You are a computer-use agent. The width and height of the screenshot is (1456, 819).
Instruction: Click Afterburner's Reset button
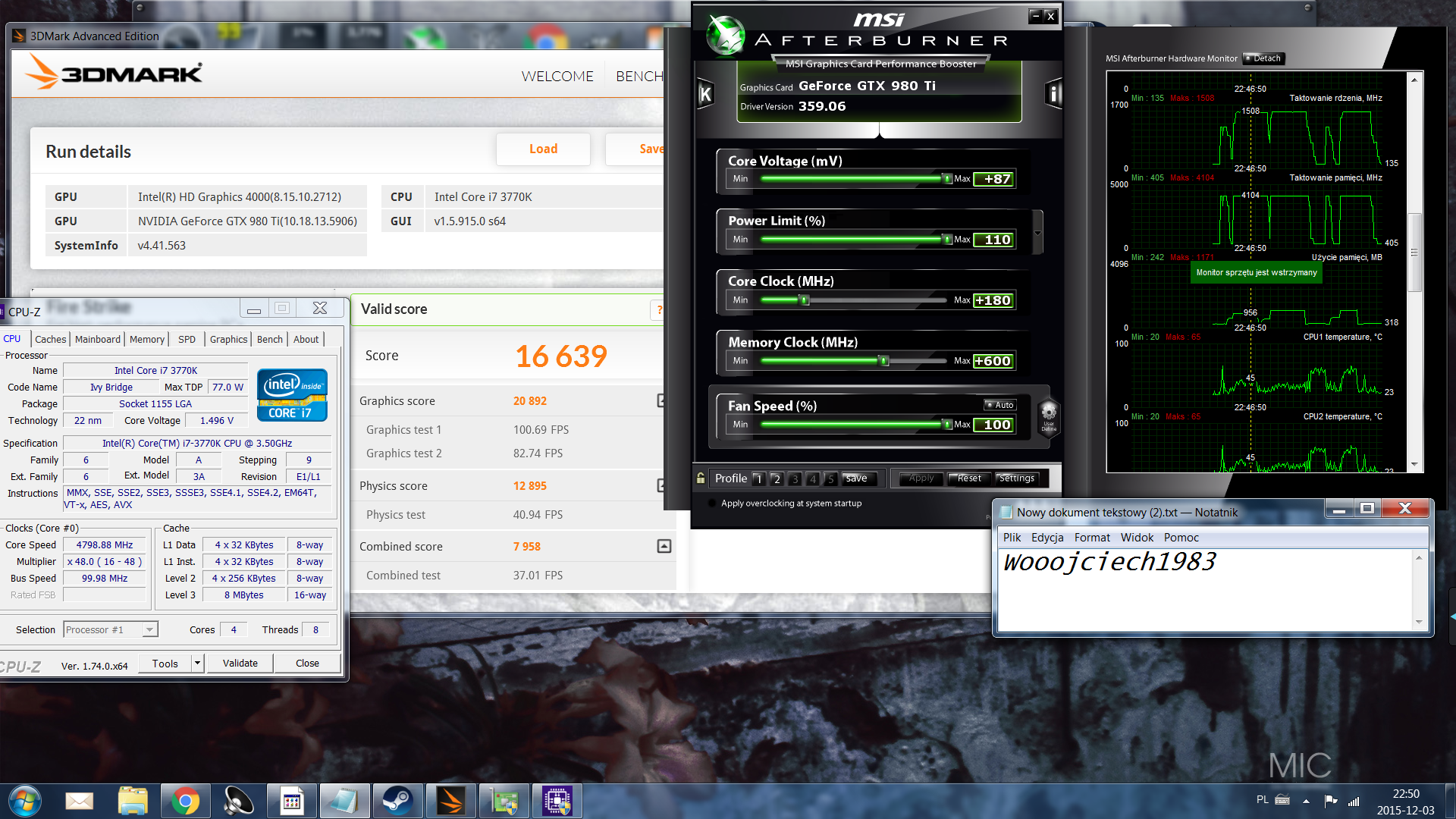(x=969, y=479)
